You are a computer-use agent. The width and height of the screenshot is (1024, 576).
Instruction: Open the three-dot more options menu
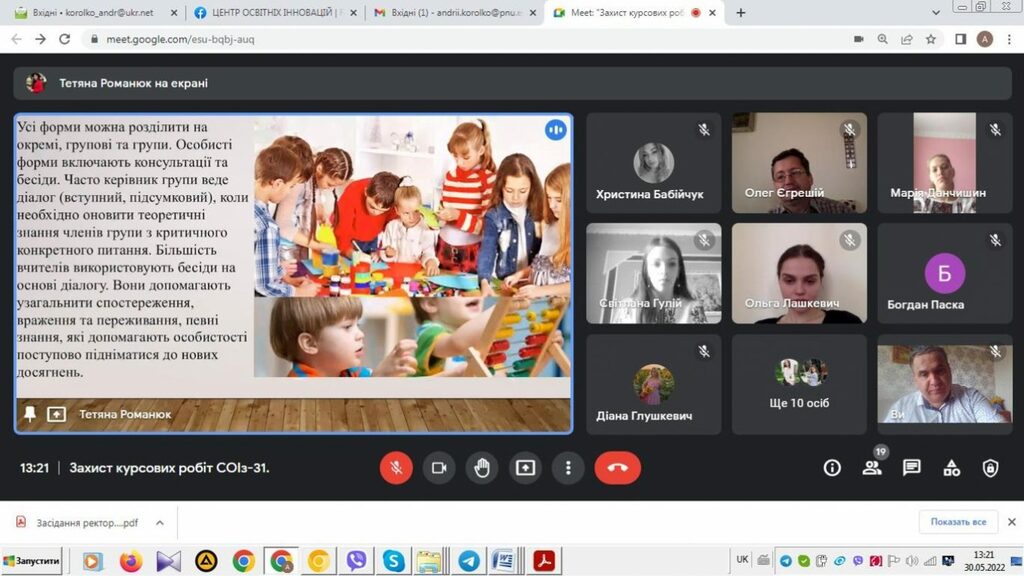coord(568,467)
